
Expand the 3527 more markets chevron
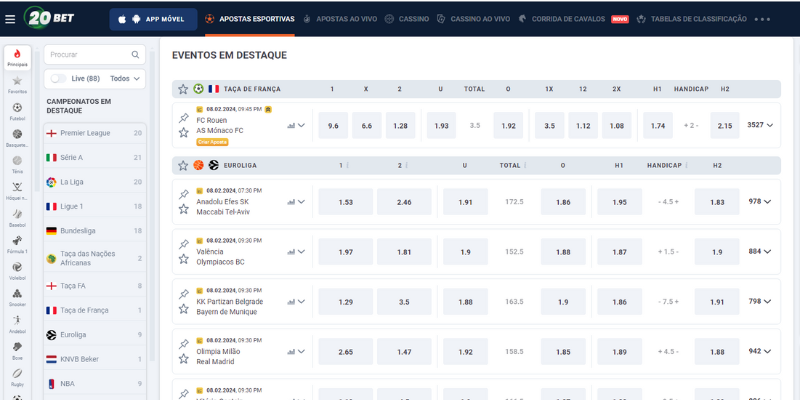[769, 125]
